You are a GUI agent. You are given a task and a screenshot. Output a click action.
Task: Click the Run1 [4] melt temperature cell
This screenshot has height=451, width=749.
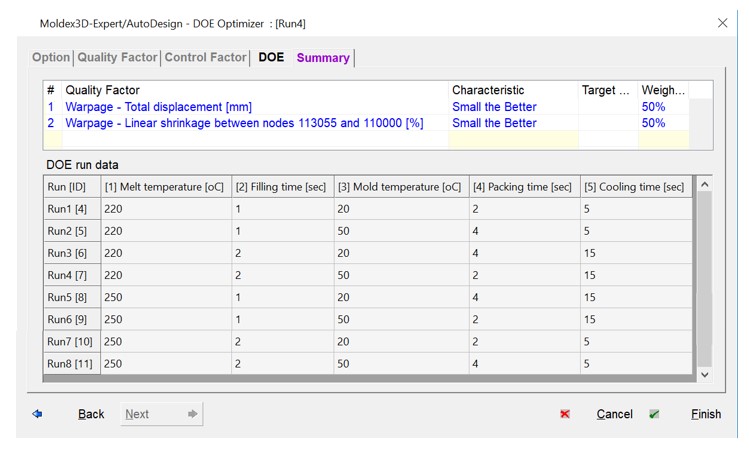coord(165,209)
